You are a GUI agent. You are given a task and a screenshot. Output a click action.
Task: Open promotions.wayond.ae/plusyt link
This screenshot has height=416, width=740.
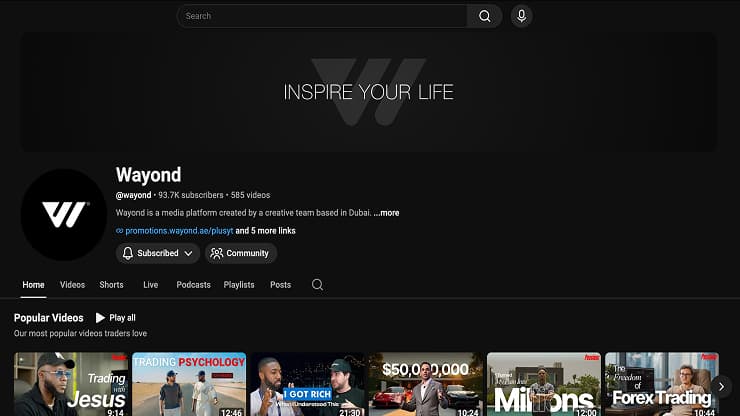(179, 231)
